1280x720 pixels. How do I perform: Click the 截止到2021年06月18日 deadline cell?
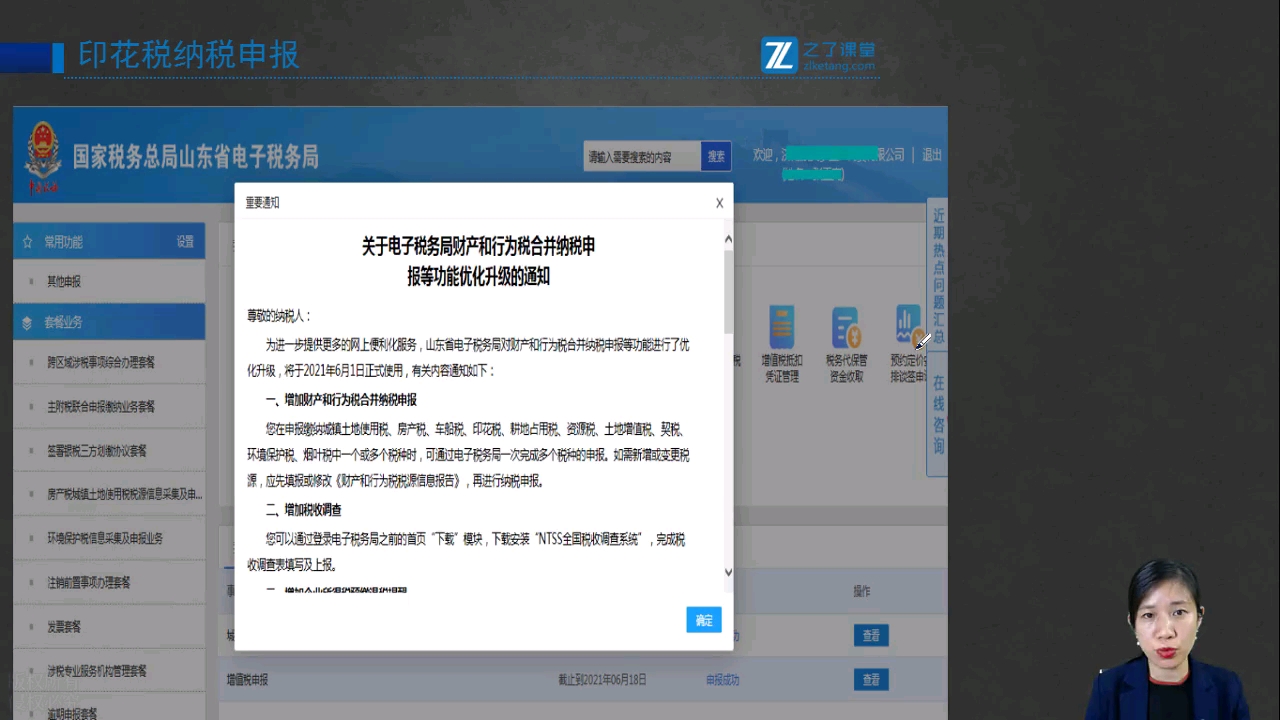click(x=602, y=680)
